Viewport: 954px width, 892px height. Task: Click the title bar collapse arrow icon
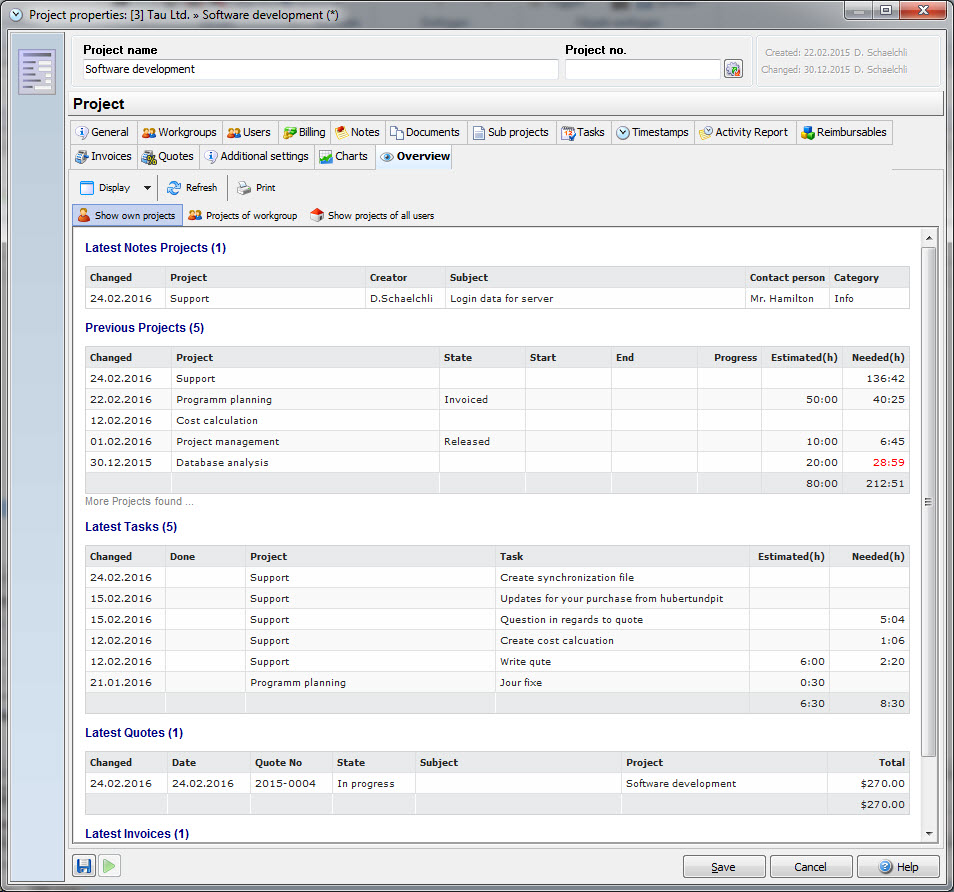15,15
